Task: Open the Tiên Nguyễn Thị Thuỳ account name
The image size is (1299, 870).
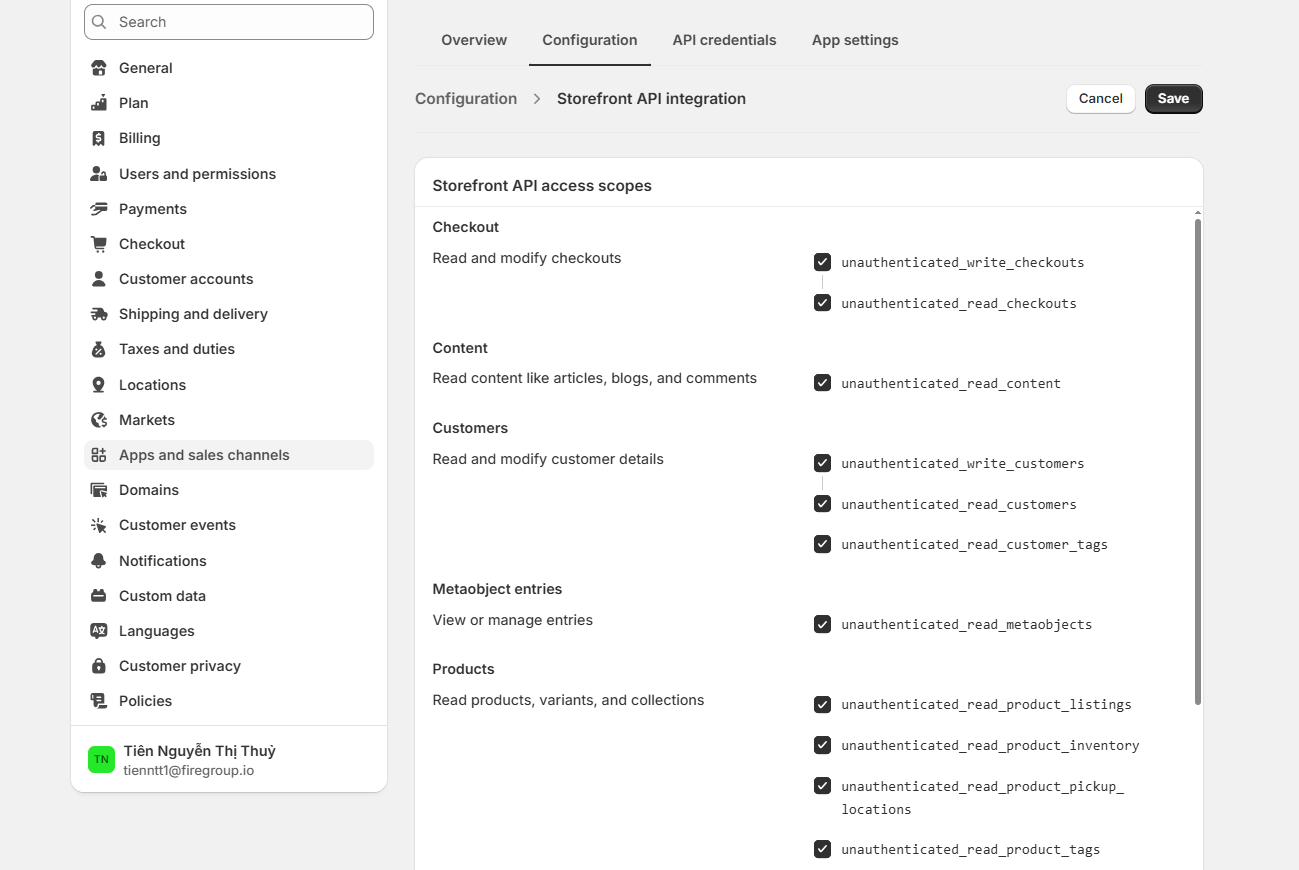Action: (200, 751)
